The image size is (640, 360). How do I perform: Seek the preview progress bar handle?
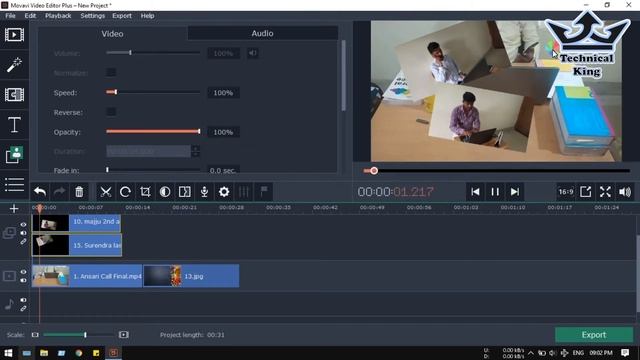click(374, 171)
